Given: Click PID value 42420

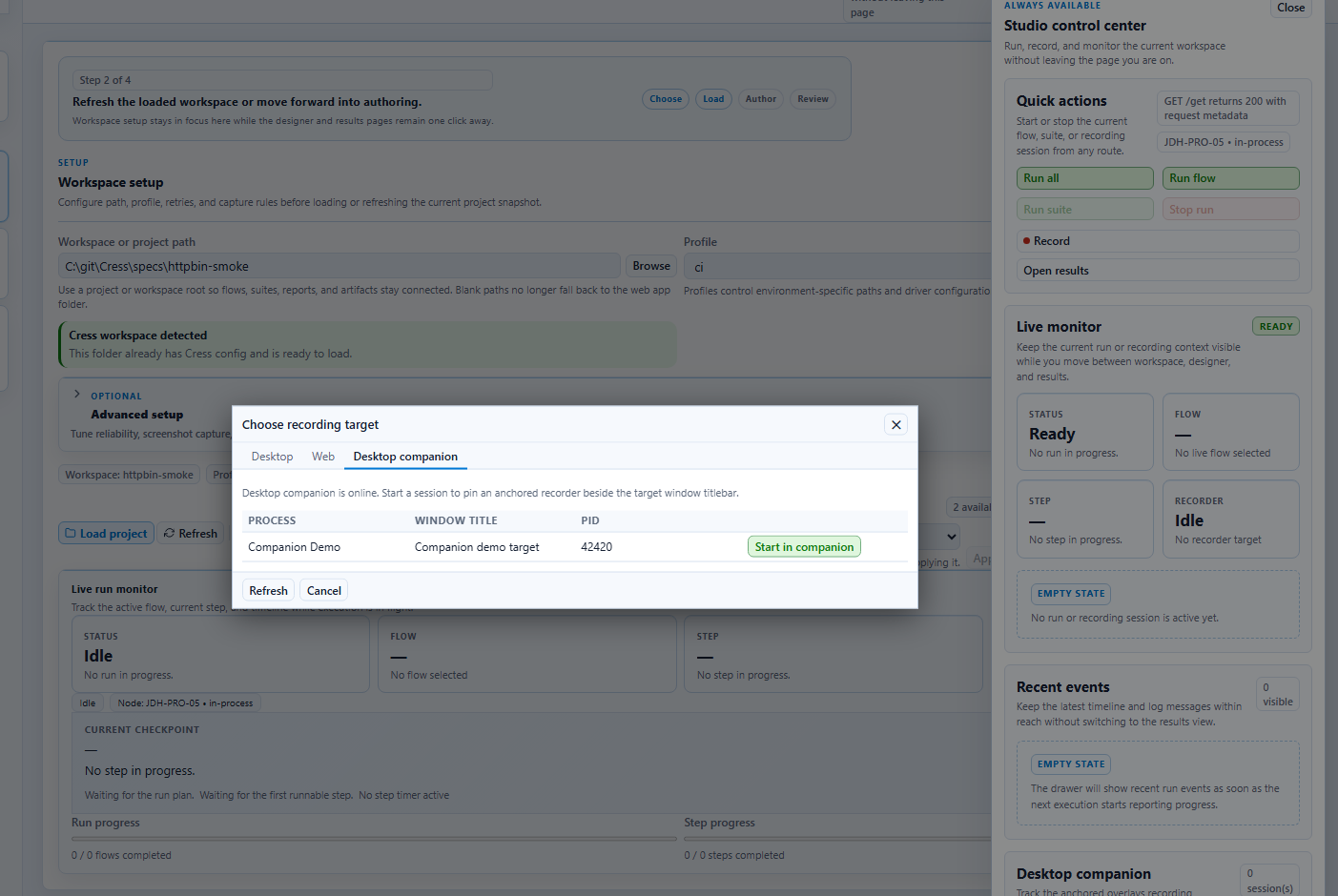Looking at the screenshot, I should click(x=596, y=547).
